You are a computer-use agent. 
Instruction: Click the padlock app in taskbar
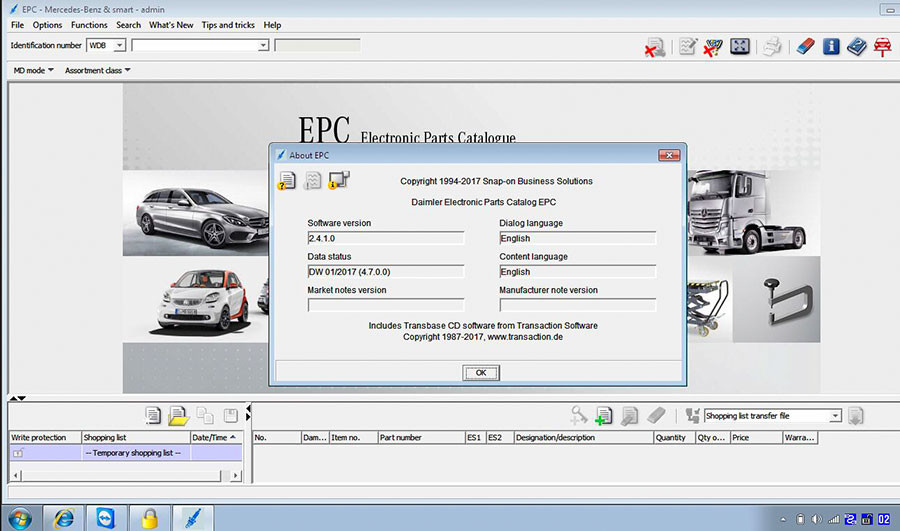[x=149, y=518]
